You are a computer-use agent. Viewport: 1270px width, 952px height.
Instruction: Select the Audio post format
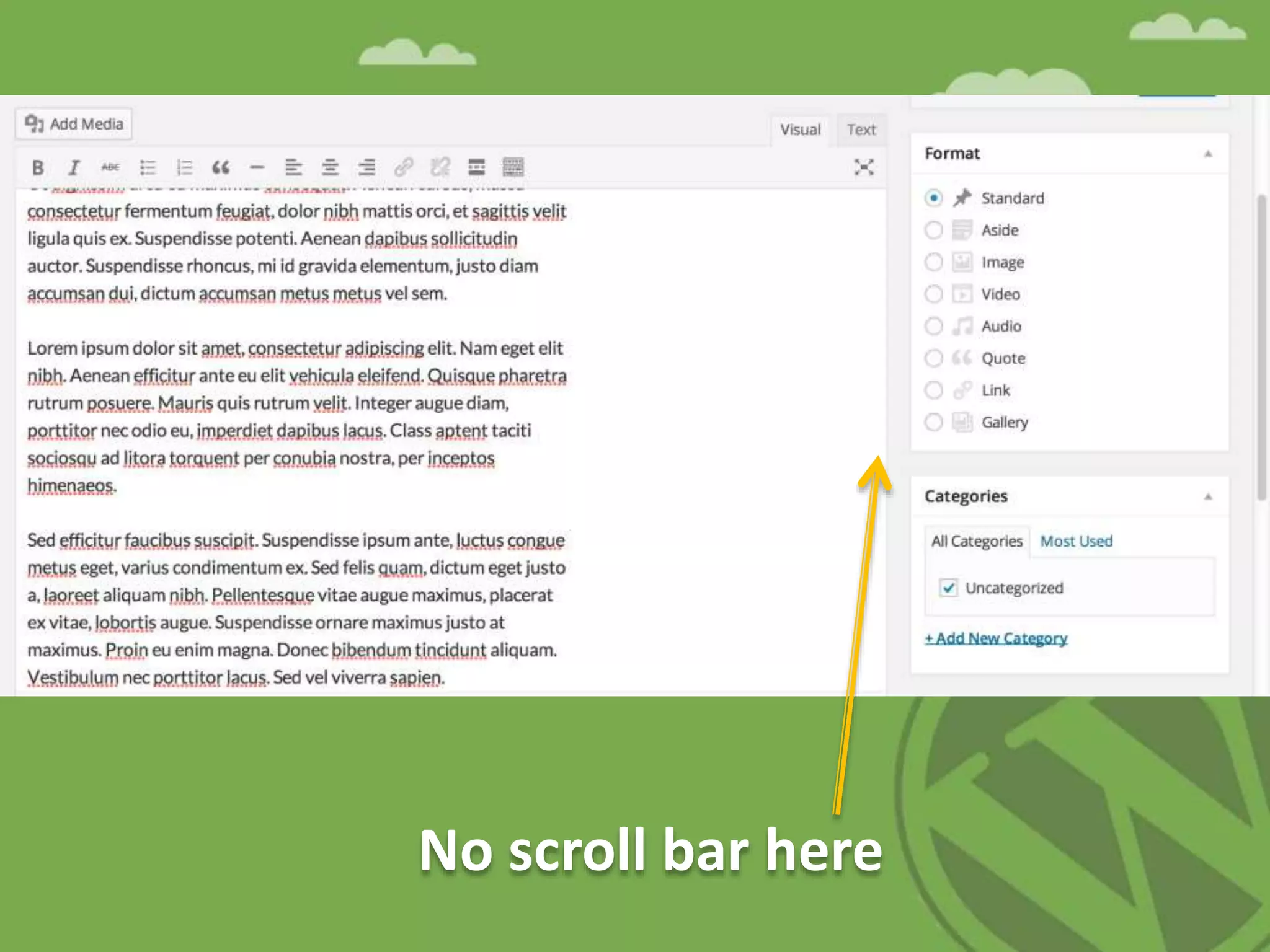(x=933, y=326)
